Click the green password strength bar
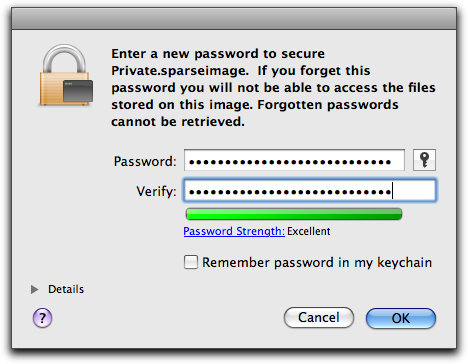468x364 pixels. [294, 214]
